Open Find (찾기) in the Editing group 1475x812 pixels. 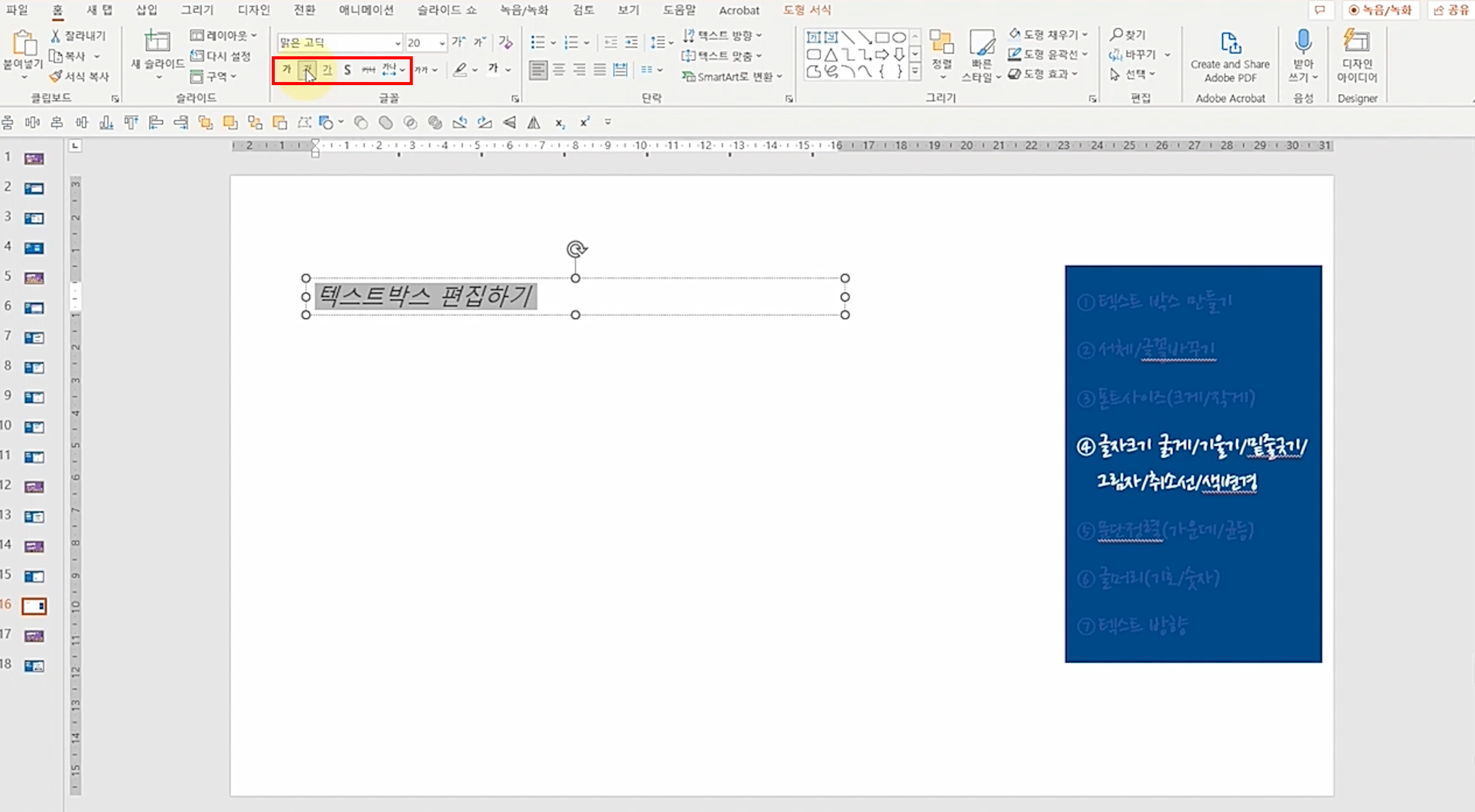[1127, 34]
